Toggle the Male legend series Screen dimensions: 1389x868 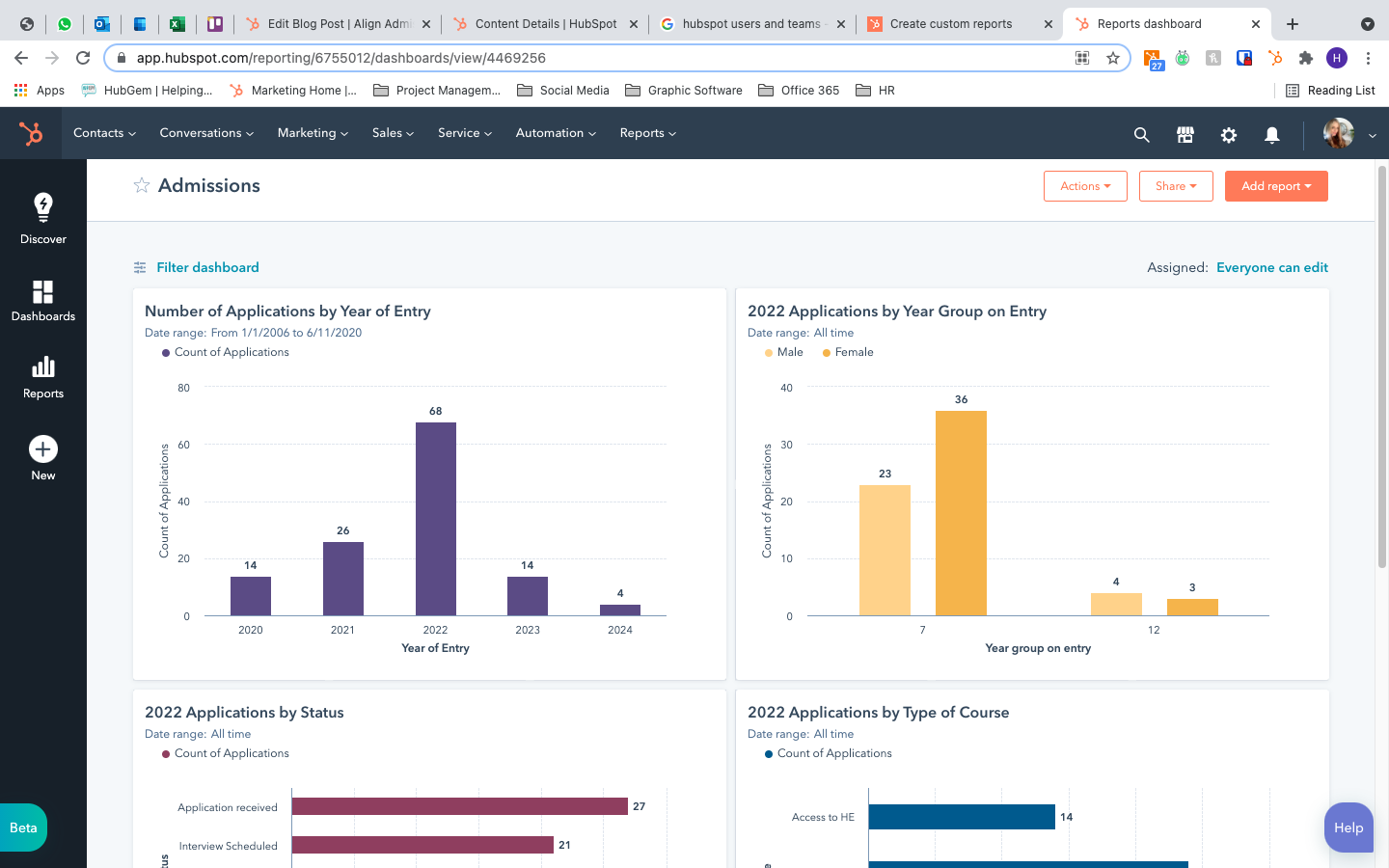click(784, 353)
